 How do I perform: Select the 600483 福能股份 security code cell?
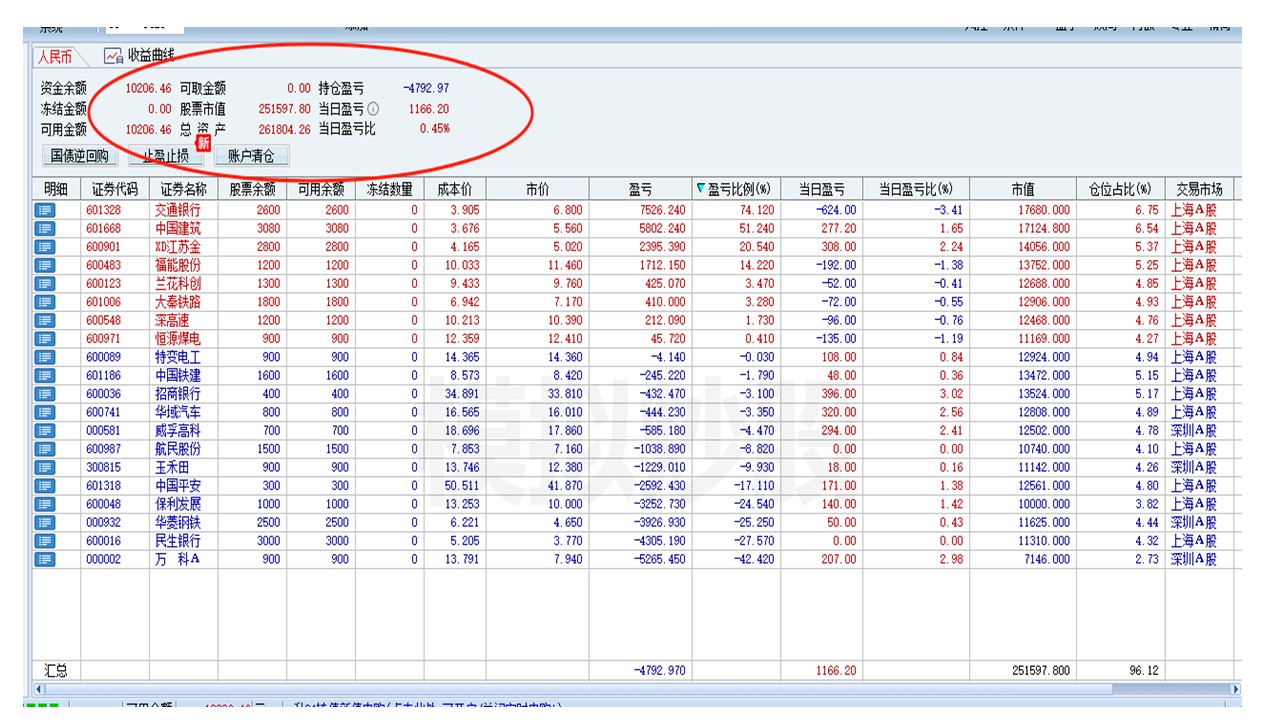pos(104,265)
